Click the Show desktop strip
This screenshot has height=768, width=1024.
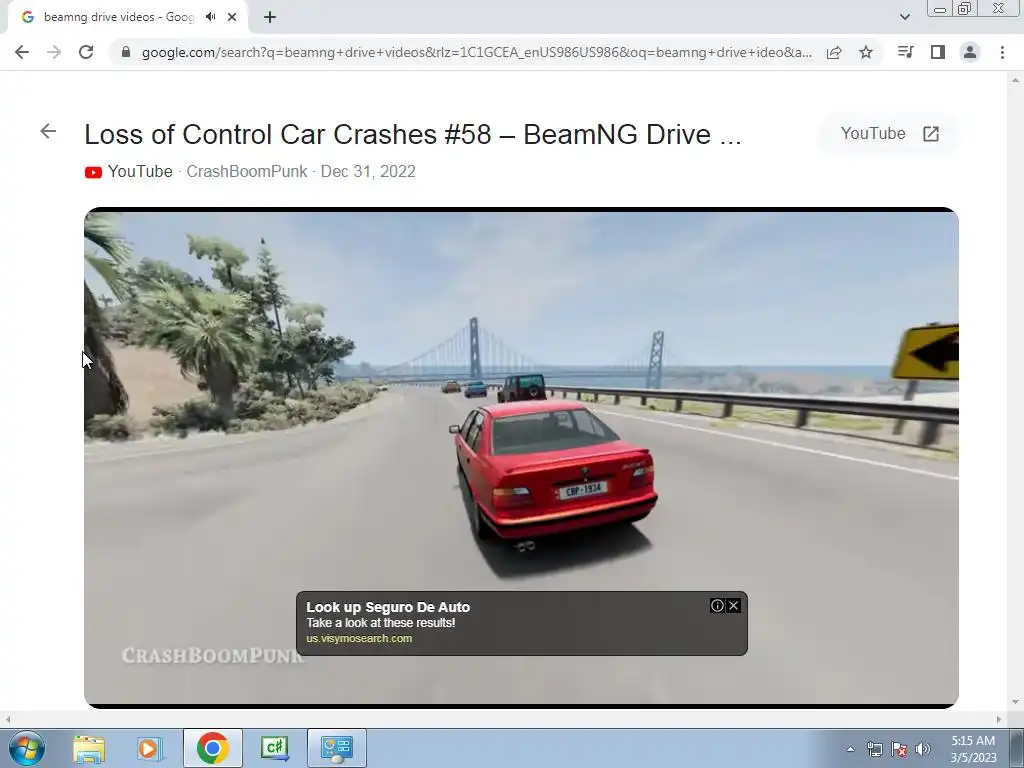(1016, 748)
